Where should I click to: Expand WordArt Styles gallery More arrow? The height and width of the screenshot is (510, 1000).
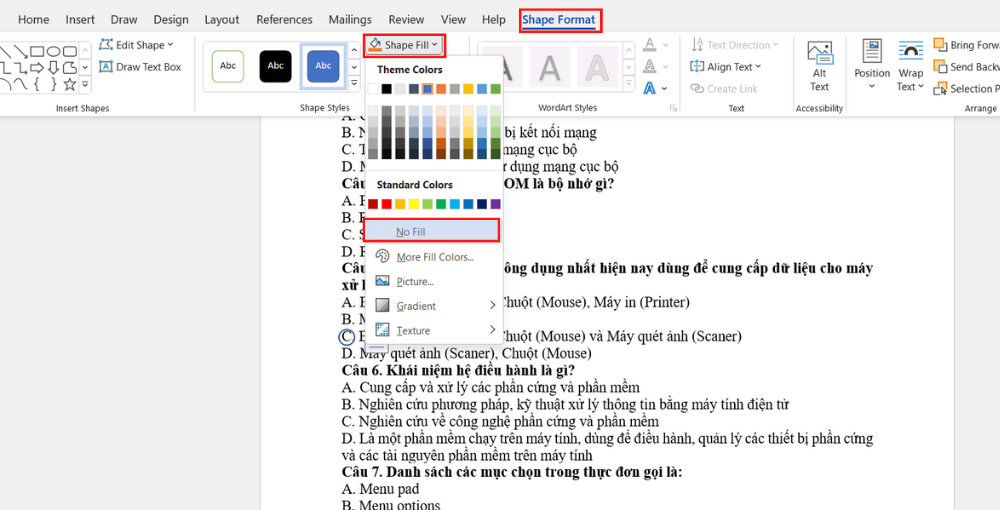(x=630, y=84)
